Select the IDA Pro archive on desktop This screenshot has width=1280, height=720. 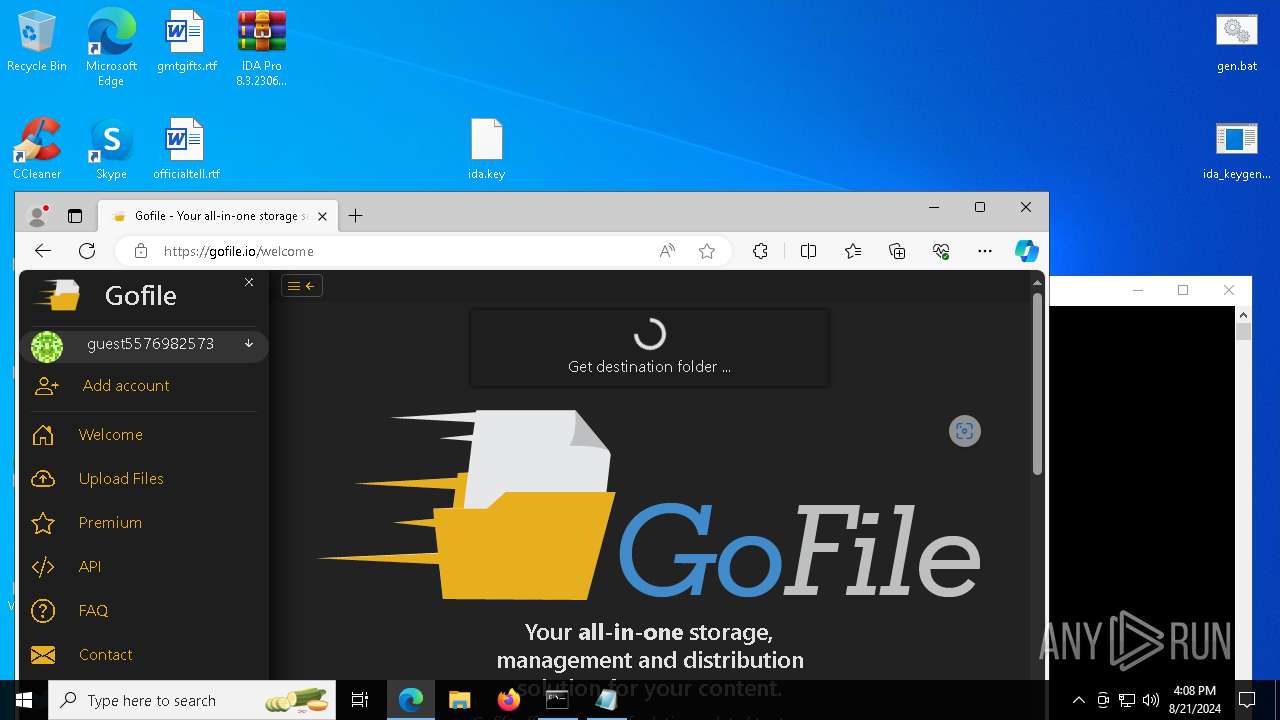tap(261, 47)
